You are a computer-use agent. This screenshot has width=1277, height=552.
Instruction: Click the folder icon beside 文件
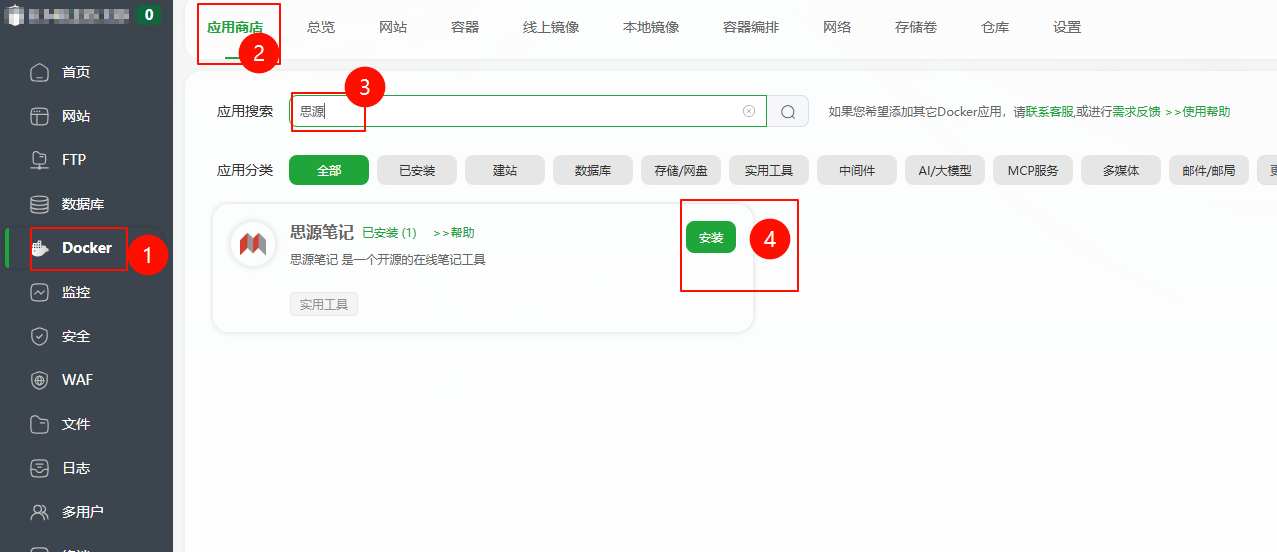coord(39,424)
